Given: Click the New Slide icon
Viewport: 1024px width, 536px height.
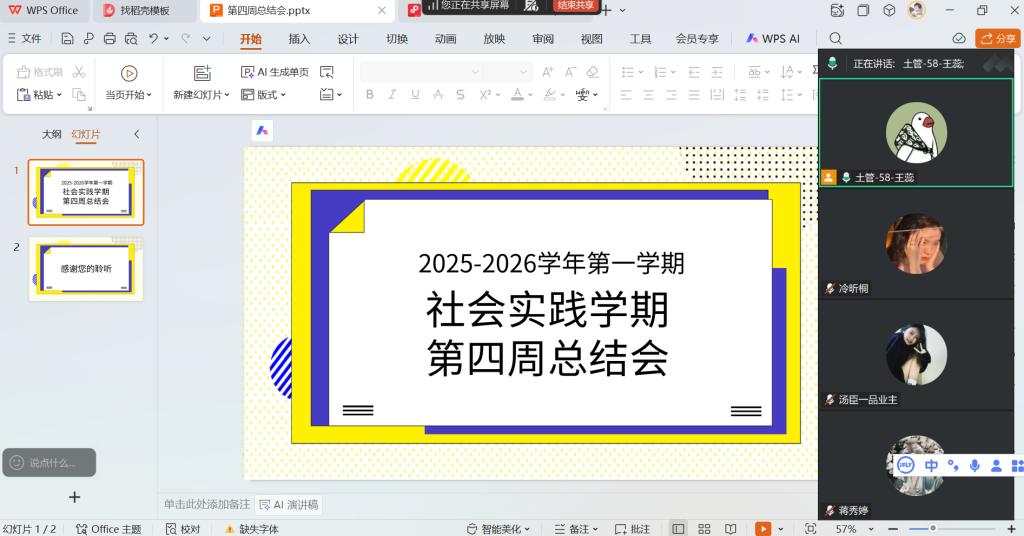Looking at the screenshot, I should pyautogui.click(x=203, y=73).
